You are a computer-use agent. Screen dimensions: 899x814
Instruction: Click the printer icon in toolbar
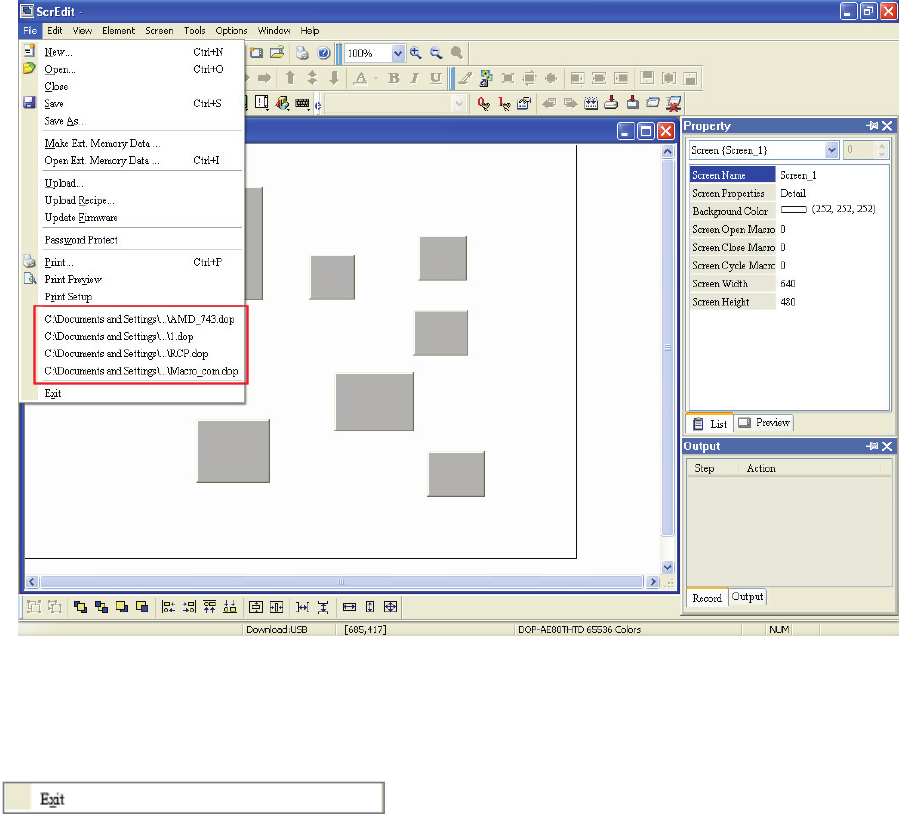pos(301,53)
